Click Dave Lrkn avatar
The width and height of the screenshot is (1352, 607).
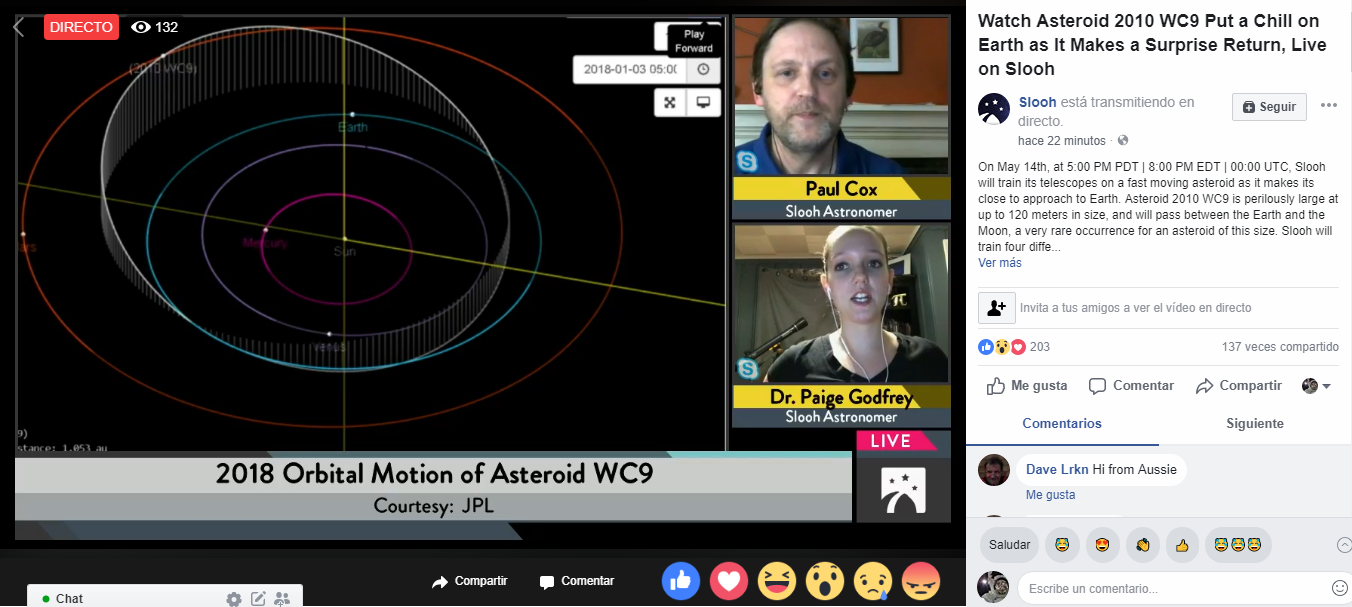pyautogui.click(x=993, y=469)
